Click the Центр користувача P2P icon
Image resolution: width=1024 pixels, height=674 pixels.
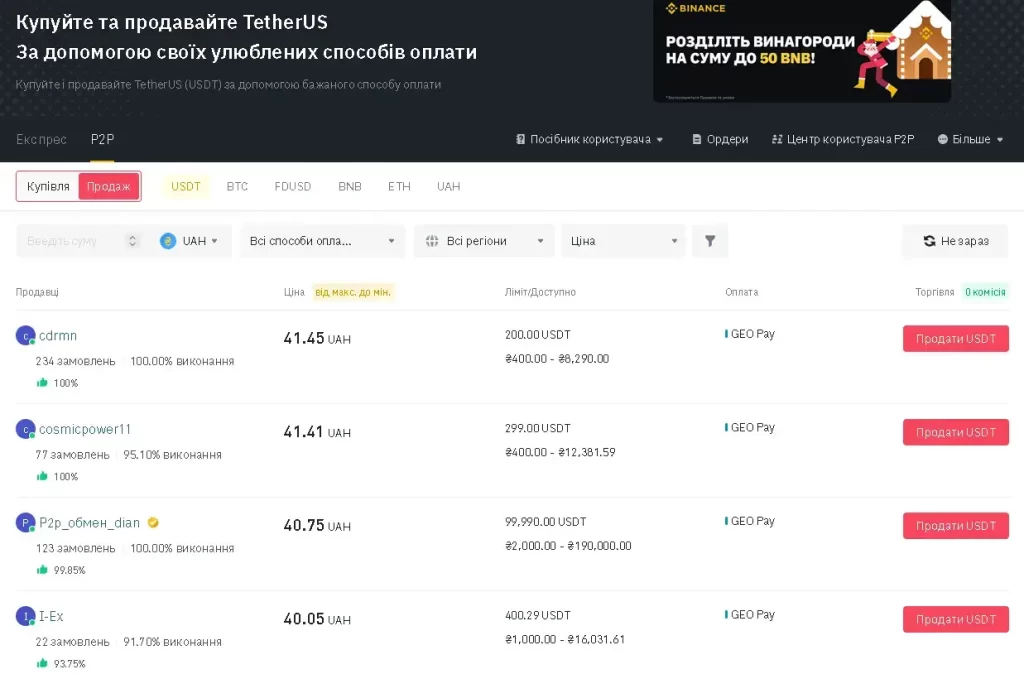tap(777, 139)
